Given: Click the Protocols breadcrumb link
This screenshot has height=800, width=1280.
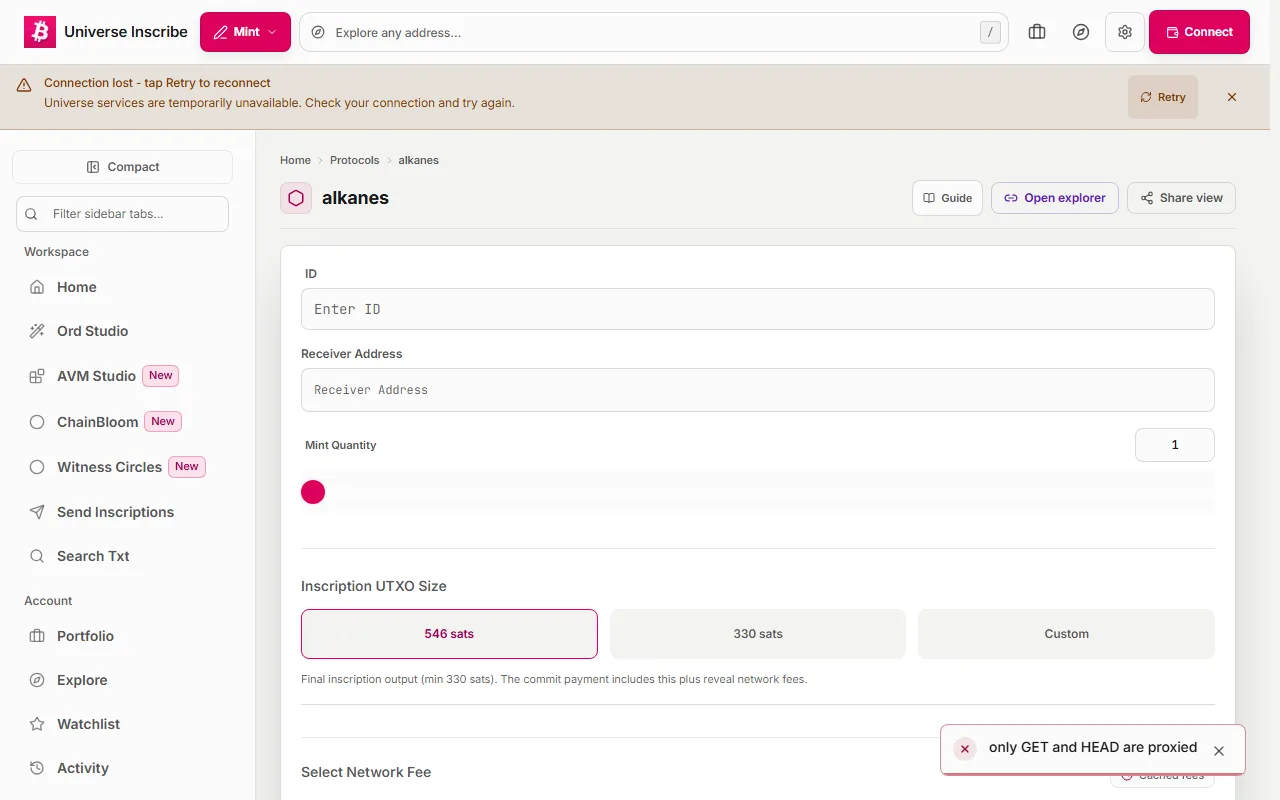Looking at the screenshot, I should pos(355,160).
